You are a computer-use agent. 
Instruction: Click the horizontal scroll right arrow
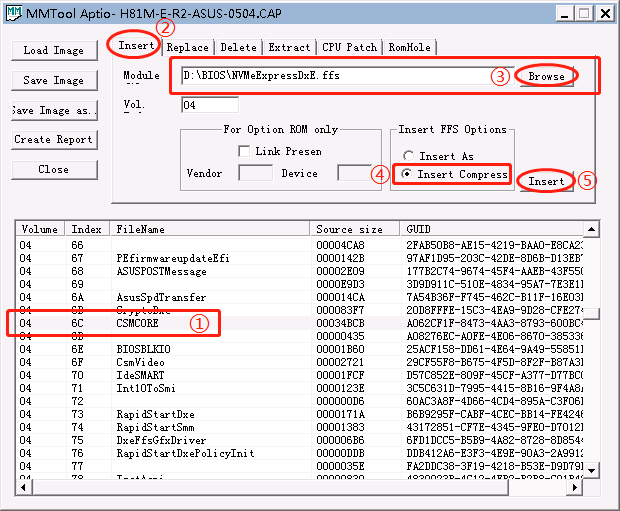pos(575,487)
